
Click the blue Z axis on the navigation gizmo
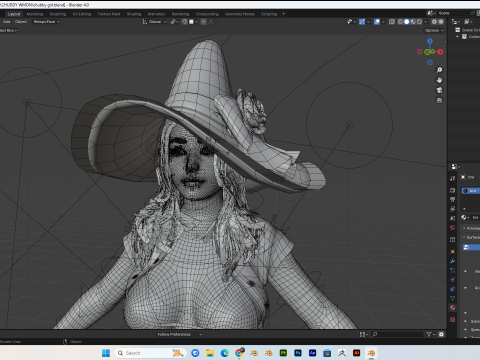[430, 41]
